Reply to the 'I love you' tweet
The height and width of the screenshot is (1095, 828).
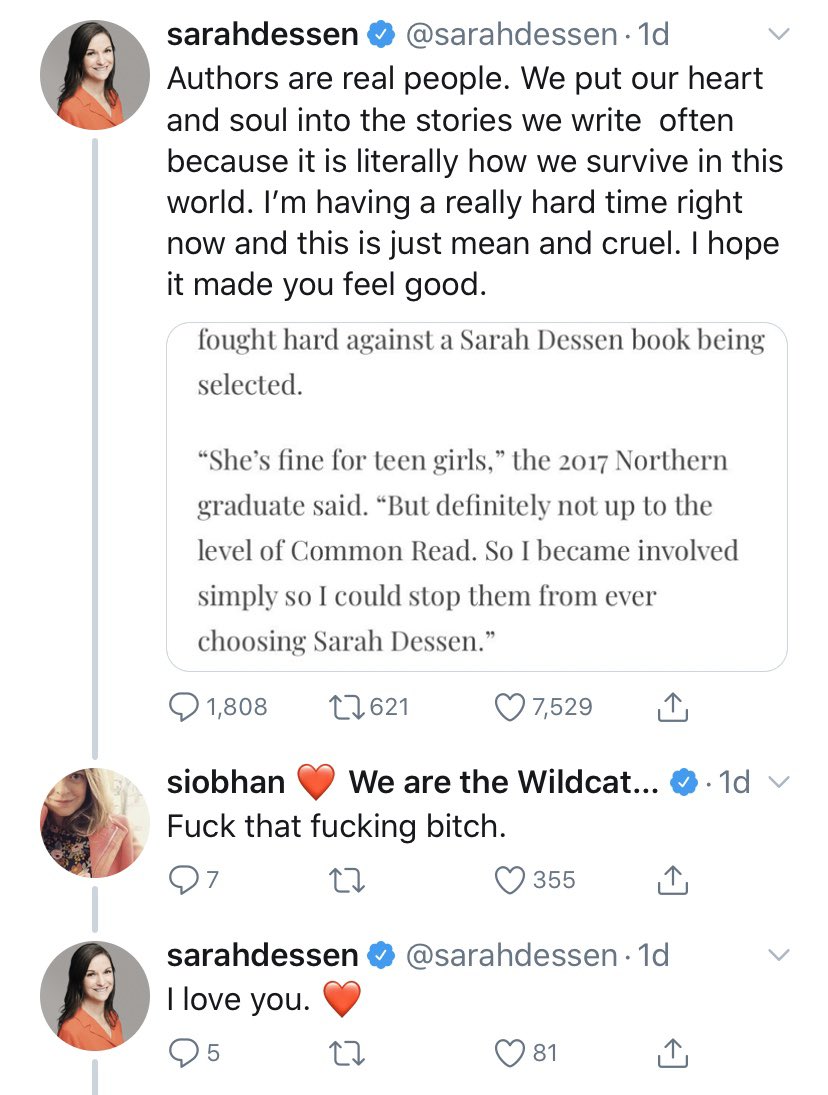(x=181, y=1052)
